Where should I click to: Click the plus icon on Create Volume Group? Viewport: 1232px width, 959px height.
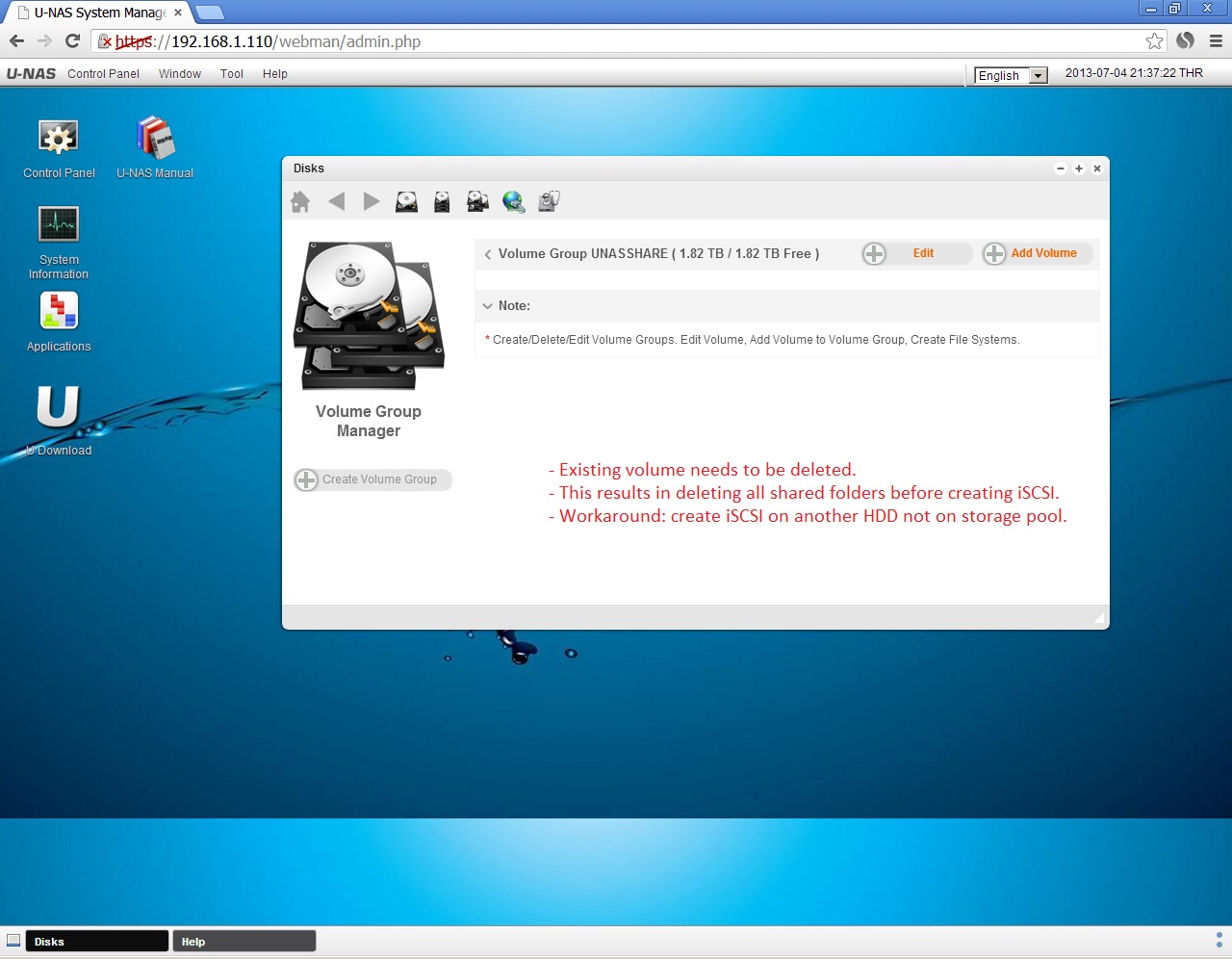click(x=306, y=479)
